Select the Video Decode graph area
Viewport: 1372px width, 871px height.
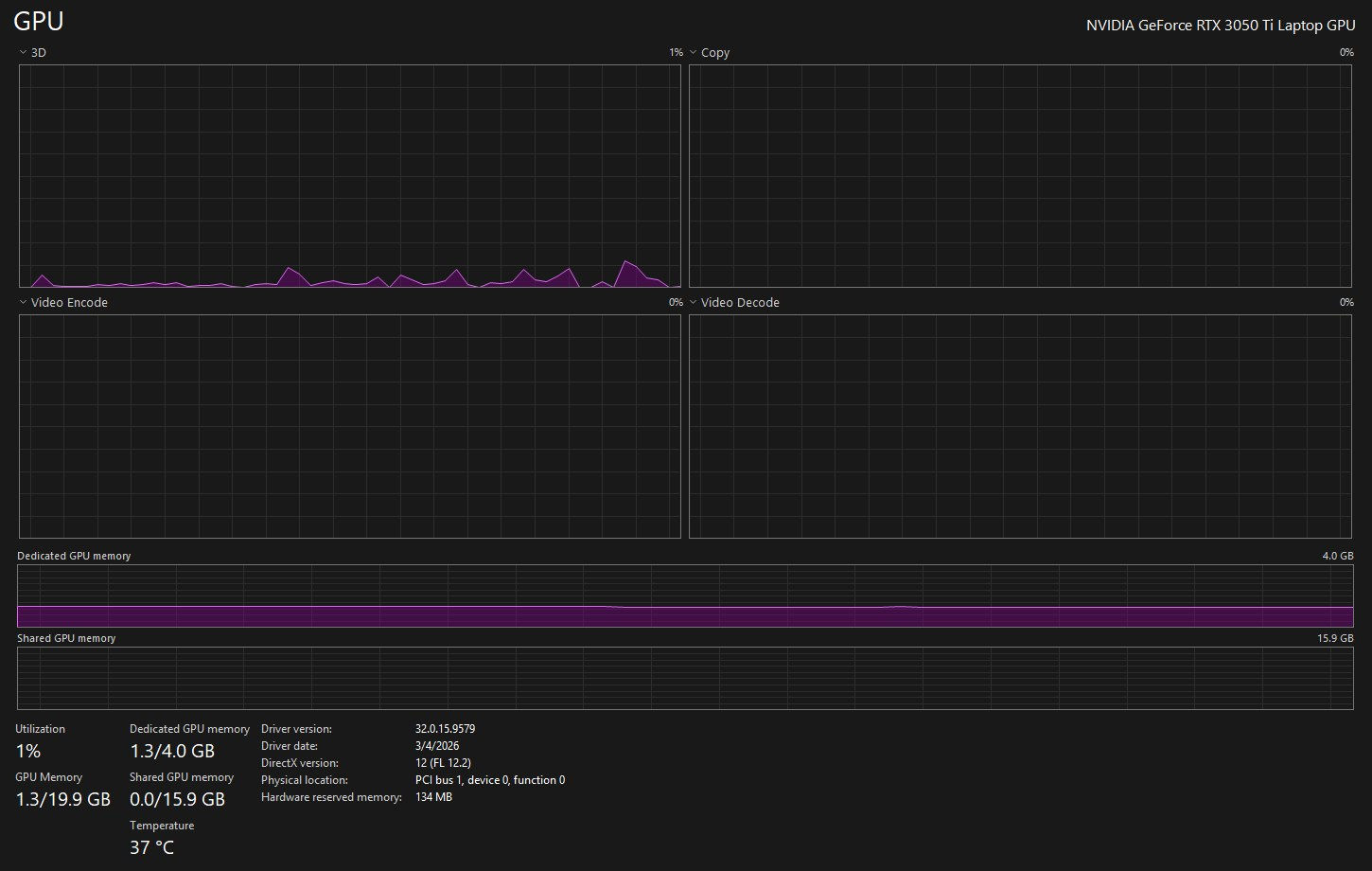(1021, 426)
